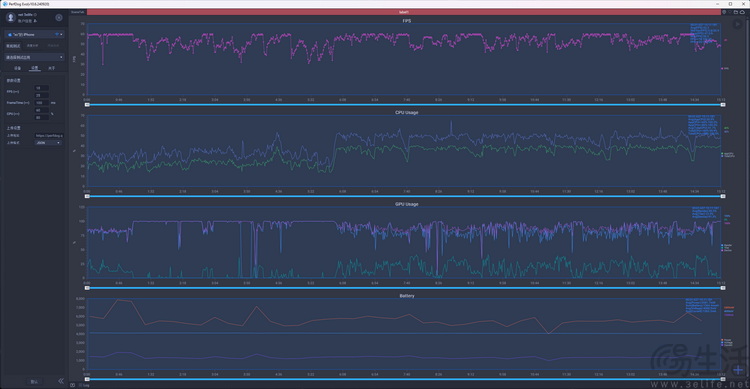The width and height of the screenshot is (750, 389).
Task: Switch to the first mode tab under device
Action: pos(13,46)
